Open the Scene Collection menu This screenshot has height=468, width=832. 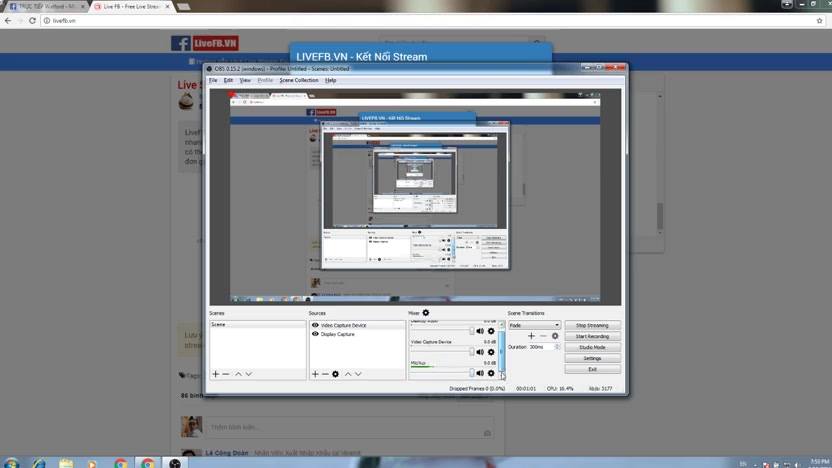point(299,81)
